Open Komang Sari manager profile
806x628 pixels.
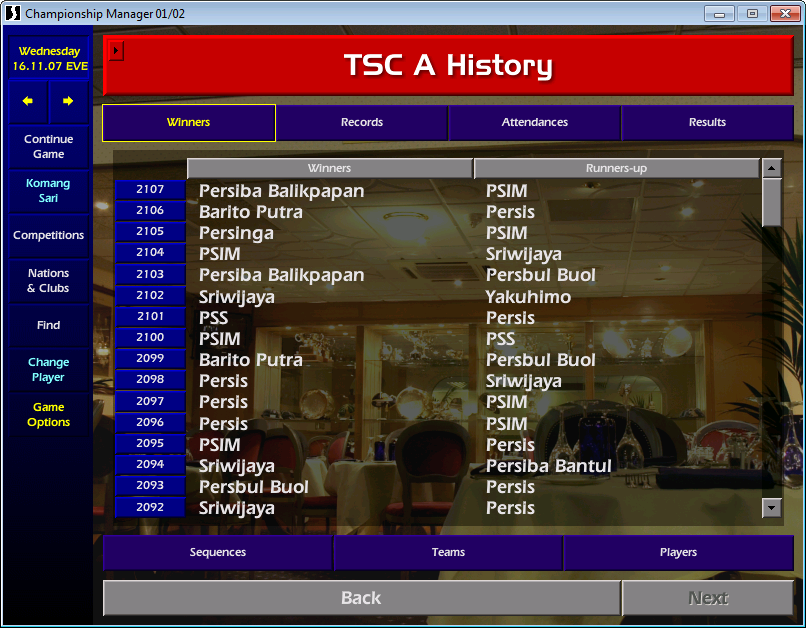(x=49, y=191)
